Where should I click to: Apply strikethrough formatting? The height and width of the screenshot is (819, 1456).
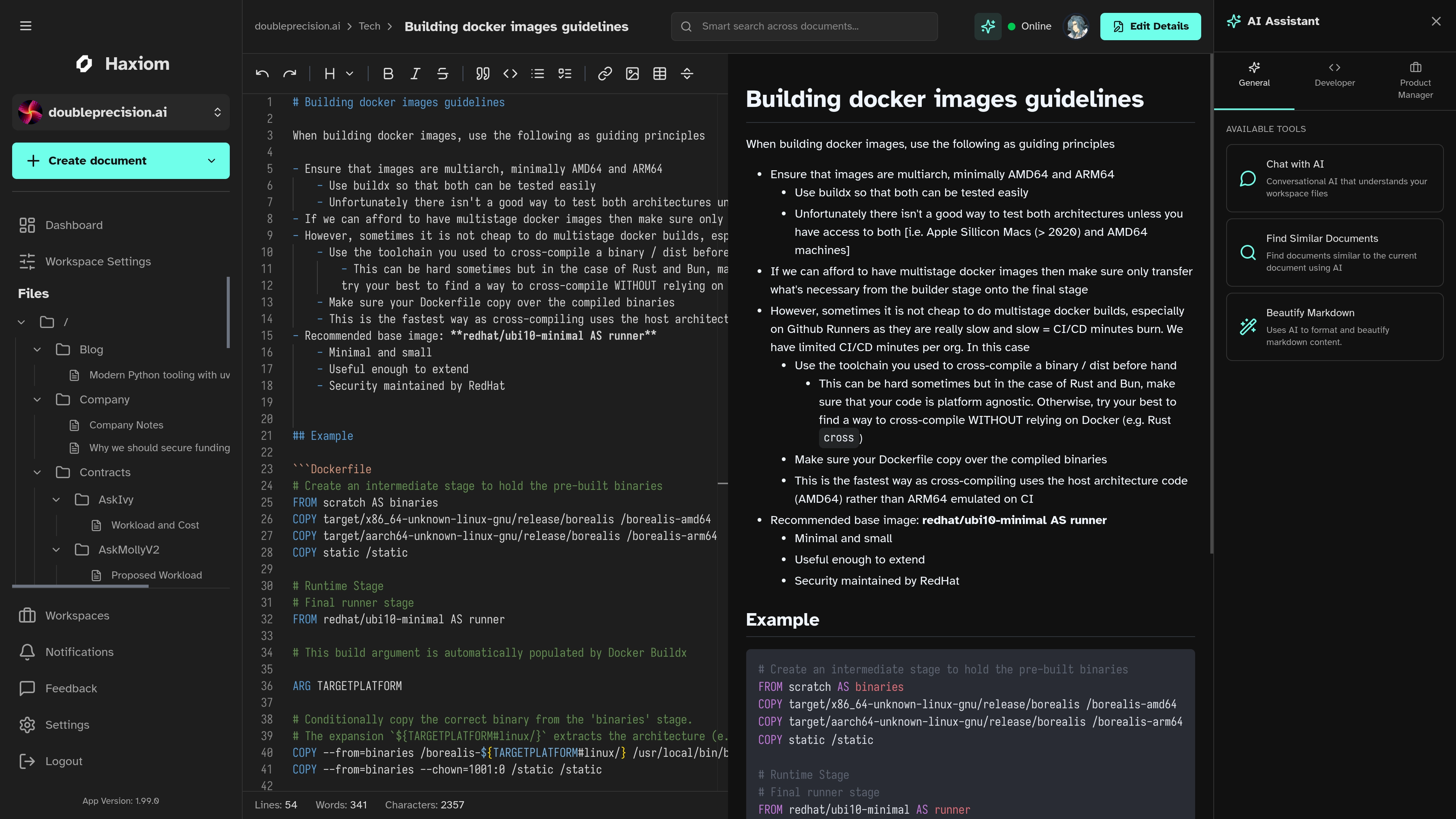click(442, 74)
